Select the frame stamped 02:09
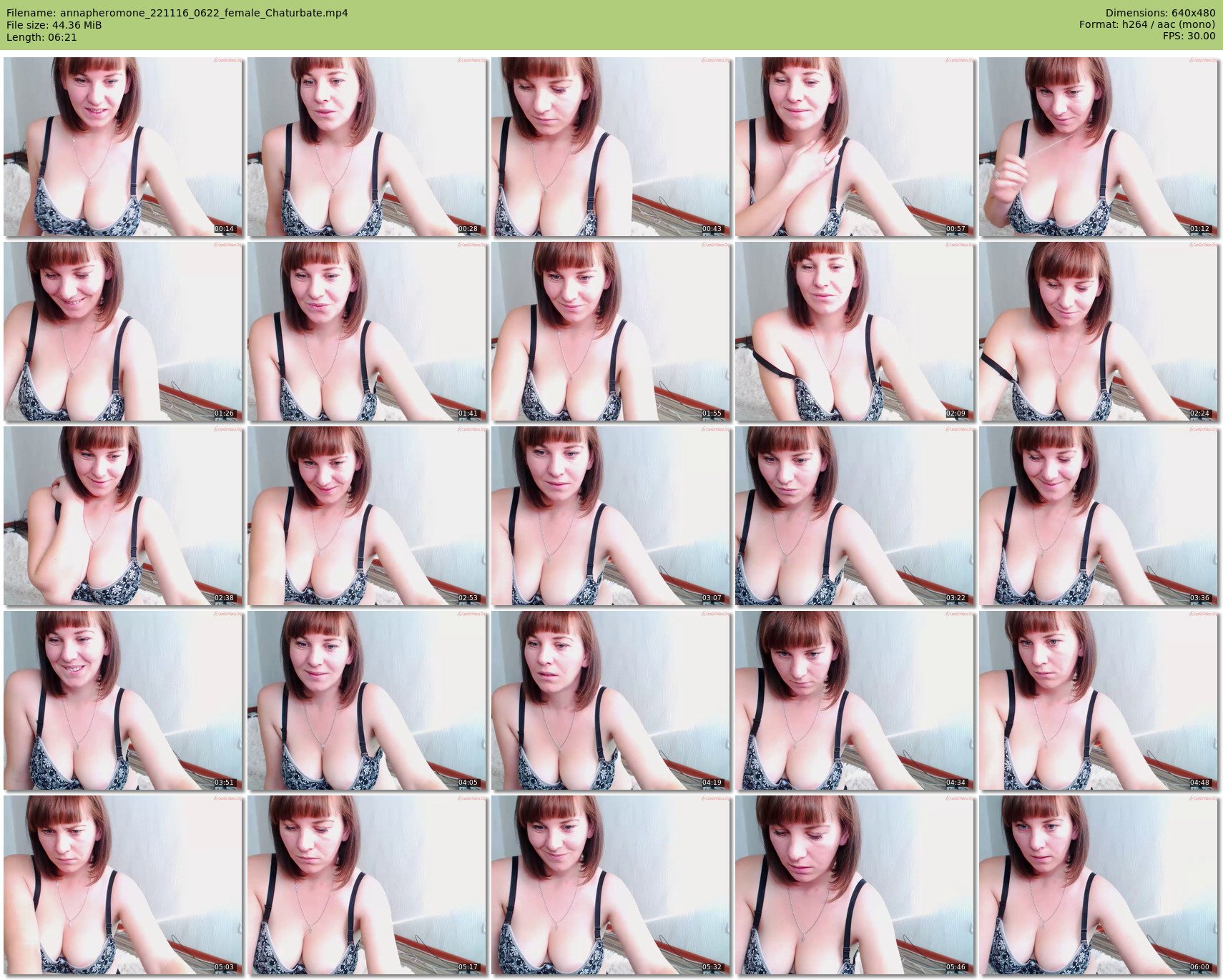Viewport: 1223px width, 980px height. [x=855, y=331]
